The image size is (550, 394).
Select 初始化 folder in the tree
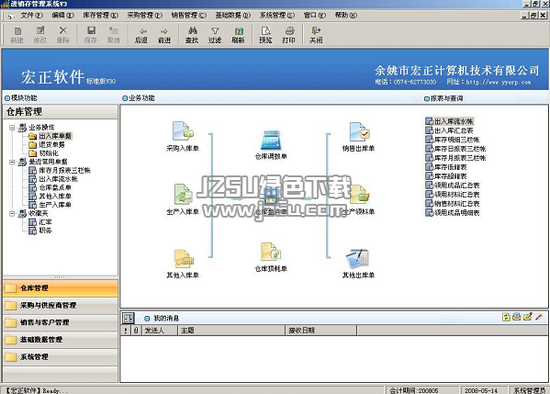click(48, 153)
